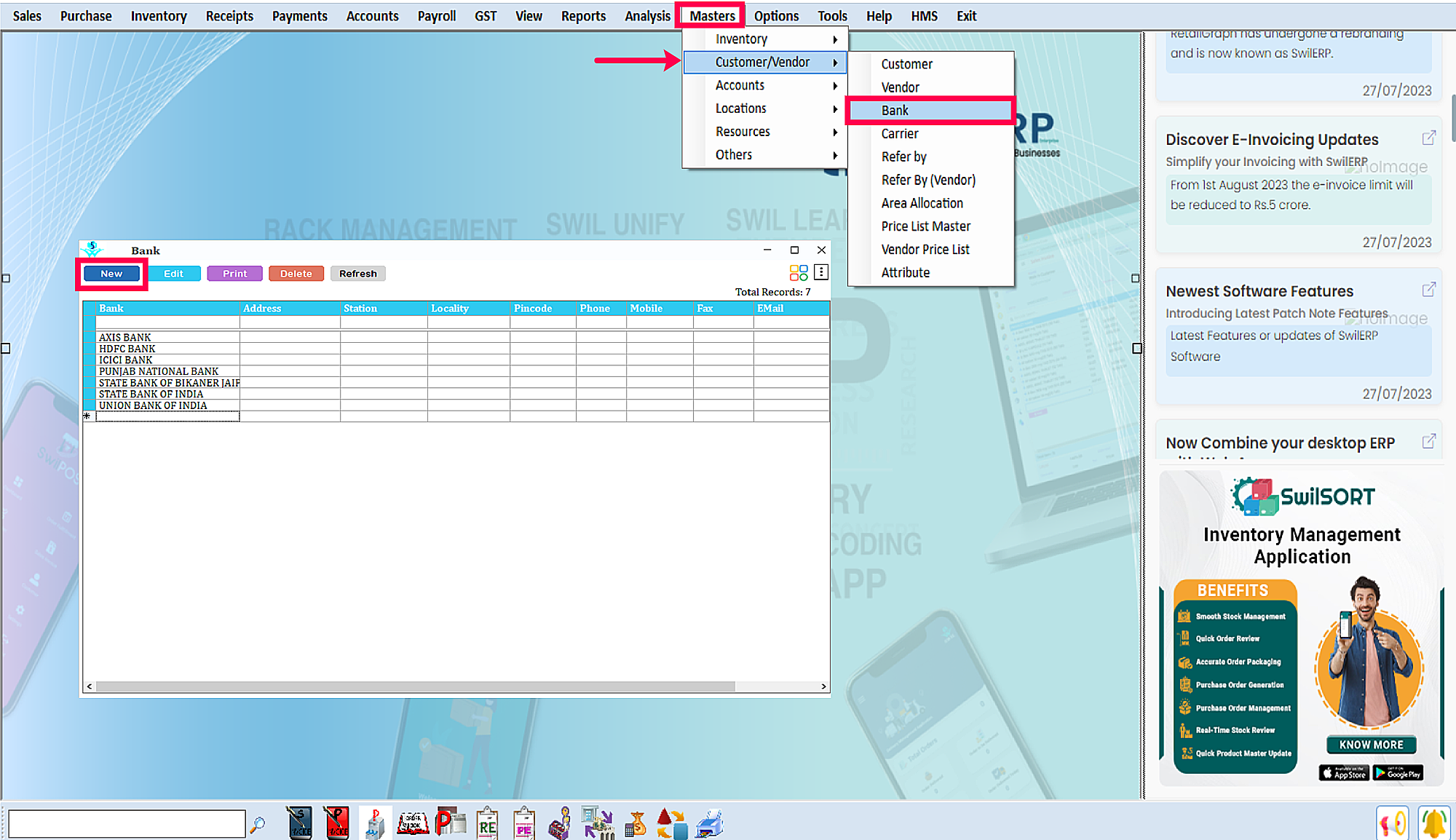Screen dimensions: 1456x840
Task: Click the Google Play badge
Action: pos(1398,773)
